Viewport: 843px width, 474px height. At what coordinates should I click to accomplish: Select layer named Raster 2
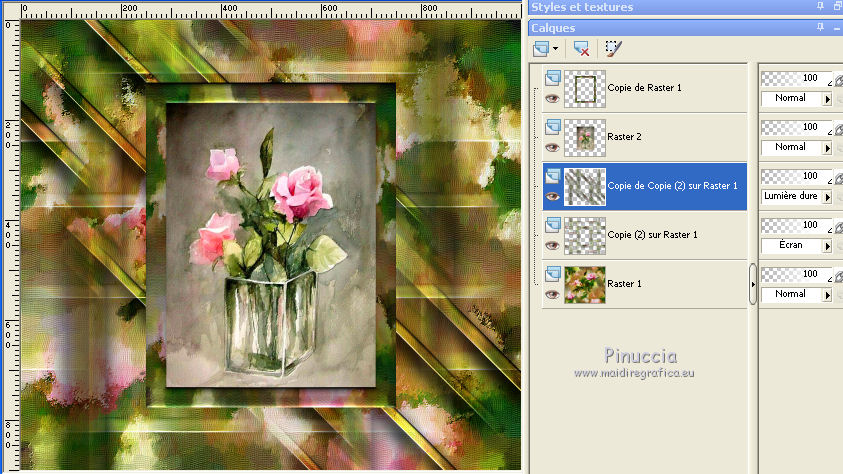tap(624, 137)
